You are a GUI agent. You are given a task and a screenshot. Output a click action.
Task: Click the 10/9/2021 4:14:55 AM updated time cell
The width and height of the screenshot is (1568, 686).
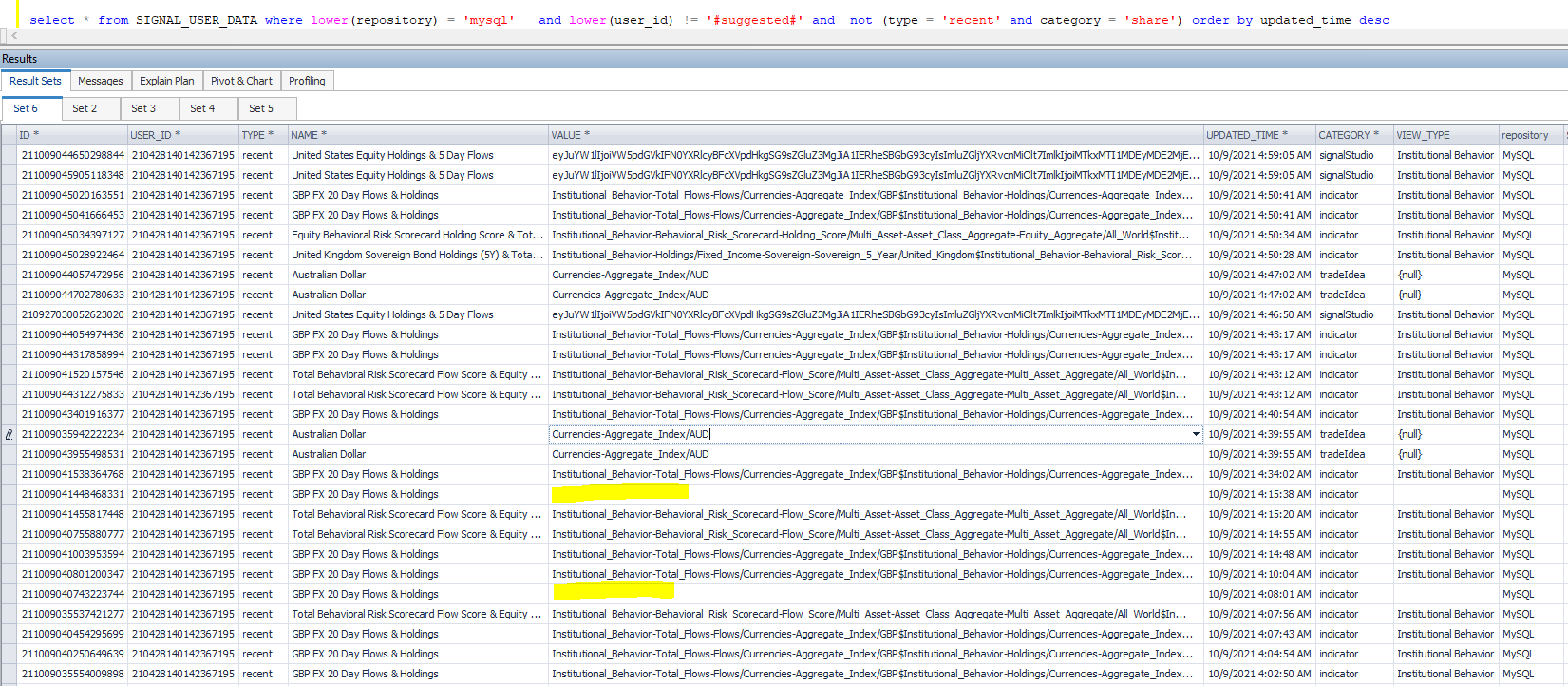pyautogui.click(x=1259, y=534)
